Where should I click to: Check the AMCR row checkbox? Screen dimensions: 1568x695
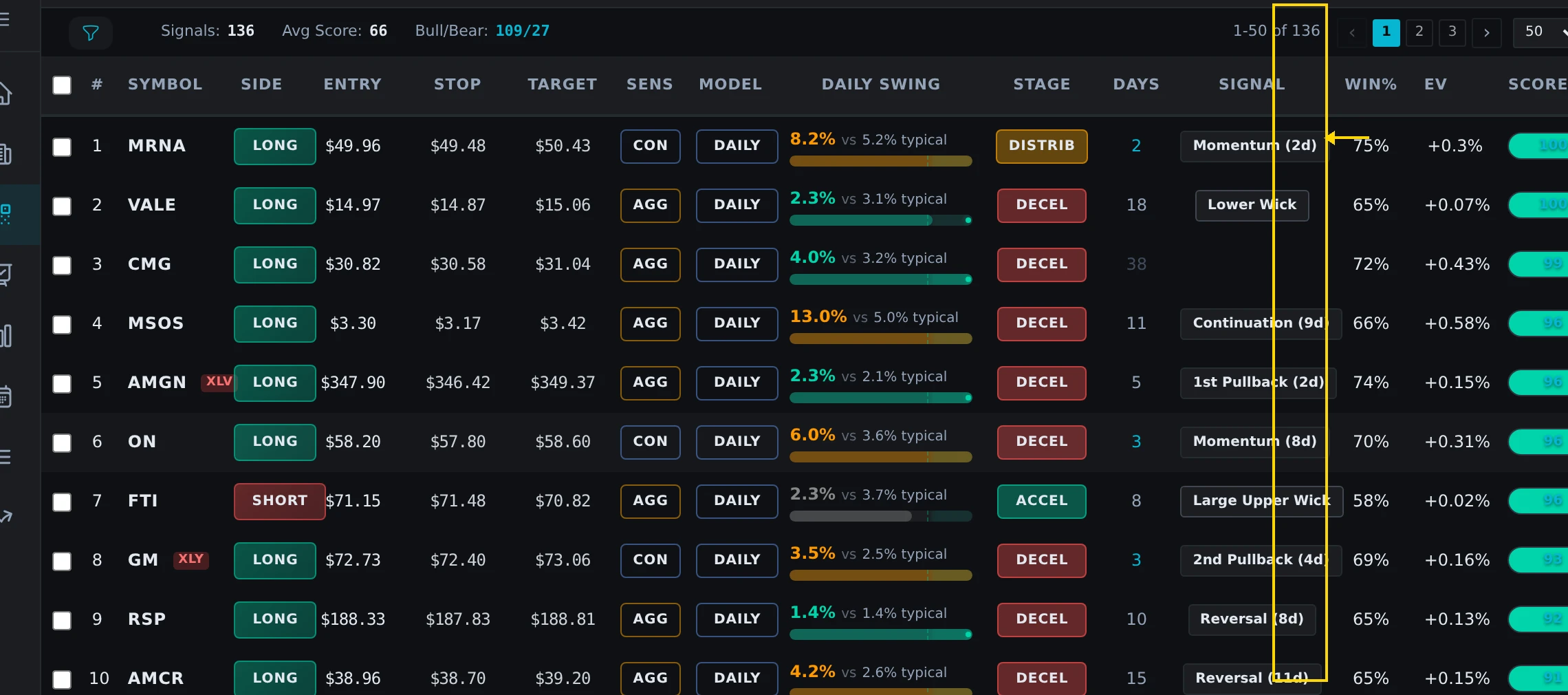tap(62, 679)
